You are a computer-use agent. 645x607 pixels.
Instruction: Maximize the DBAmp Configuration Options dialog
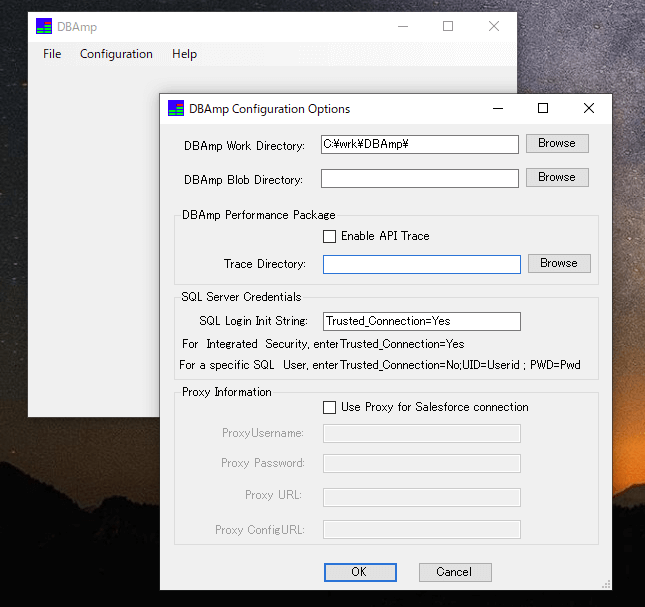pos(543,108)
